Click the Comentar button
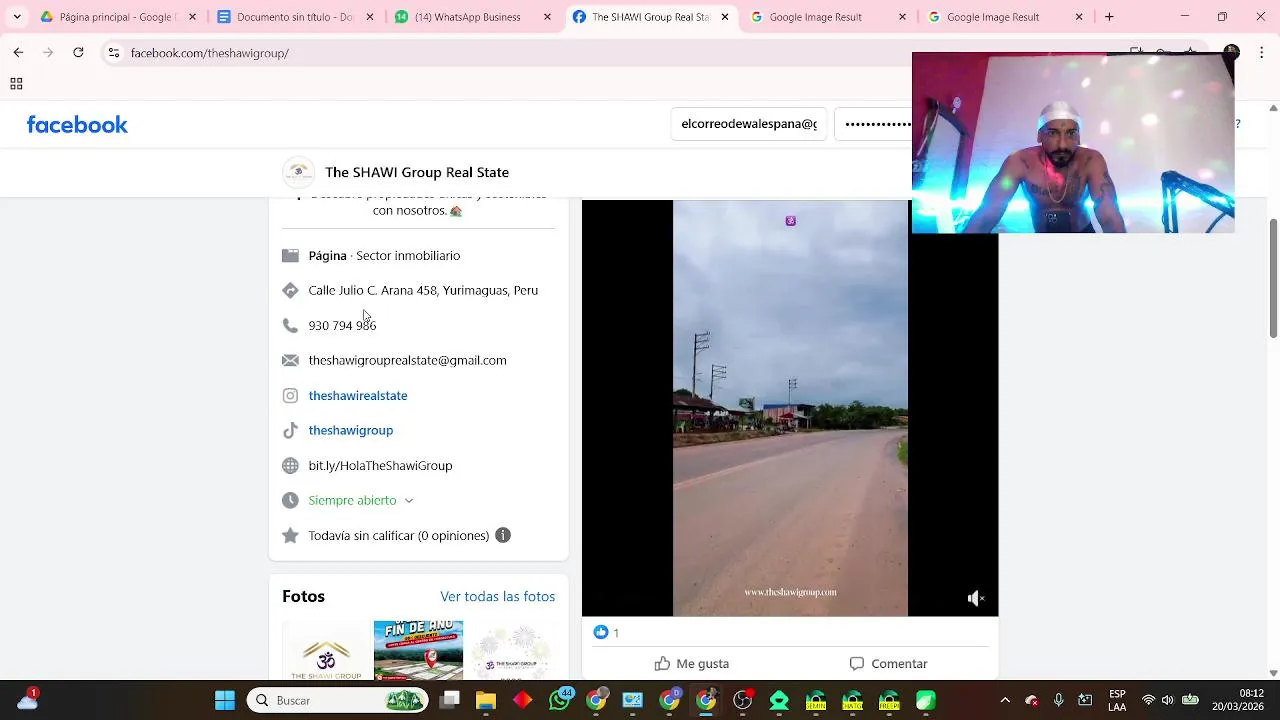Viewport: 1280px width, 720px height. tap(889, 663)
